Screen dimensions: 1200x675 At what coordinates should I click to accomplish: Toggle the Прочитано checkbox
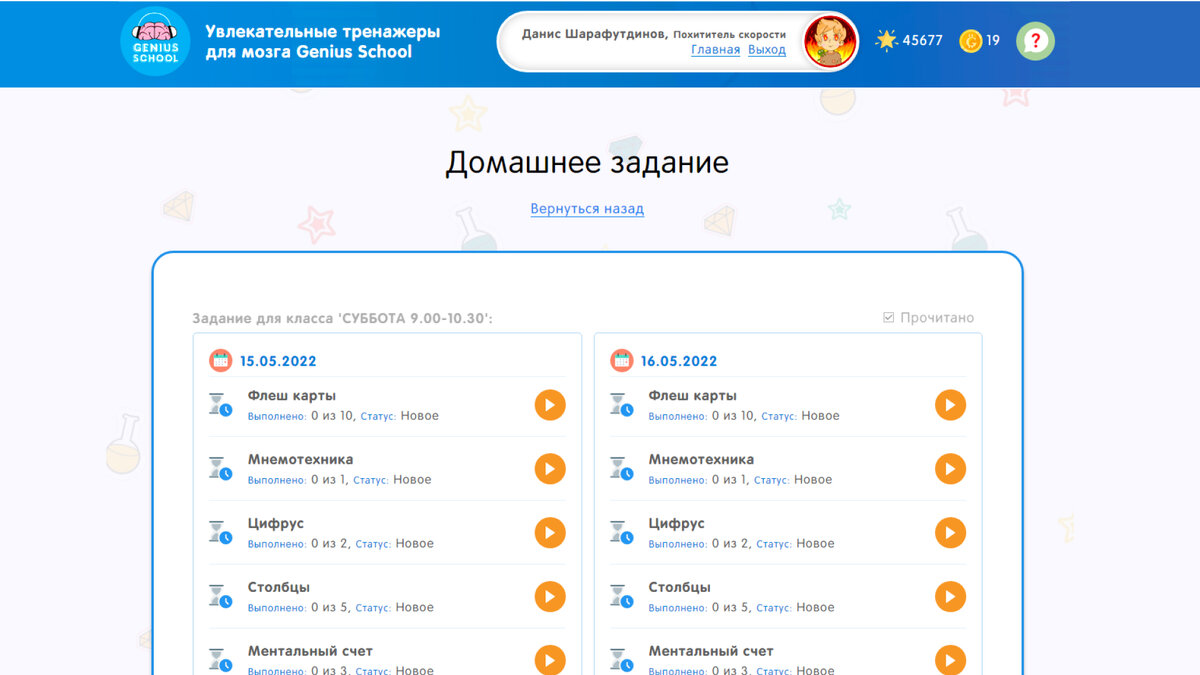887,317
